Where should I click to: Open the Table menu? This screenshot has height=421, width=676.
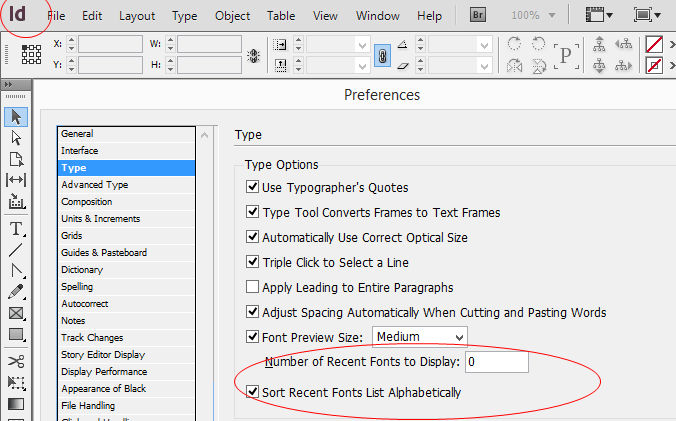[281, 16]
